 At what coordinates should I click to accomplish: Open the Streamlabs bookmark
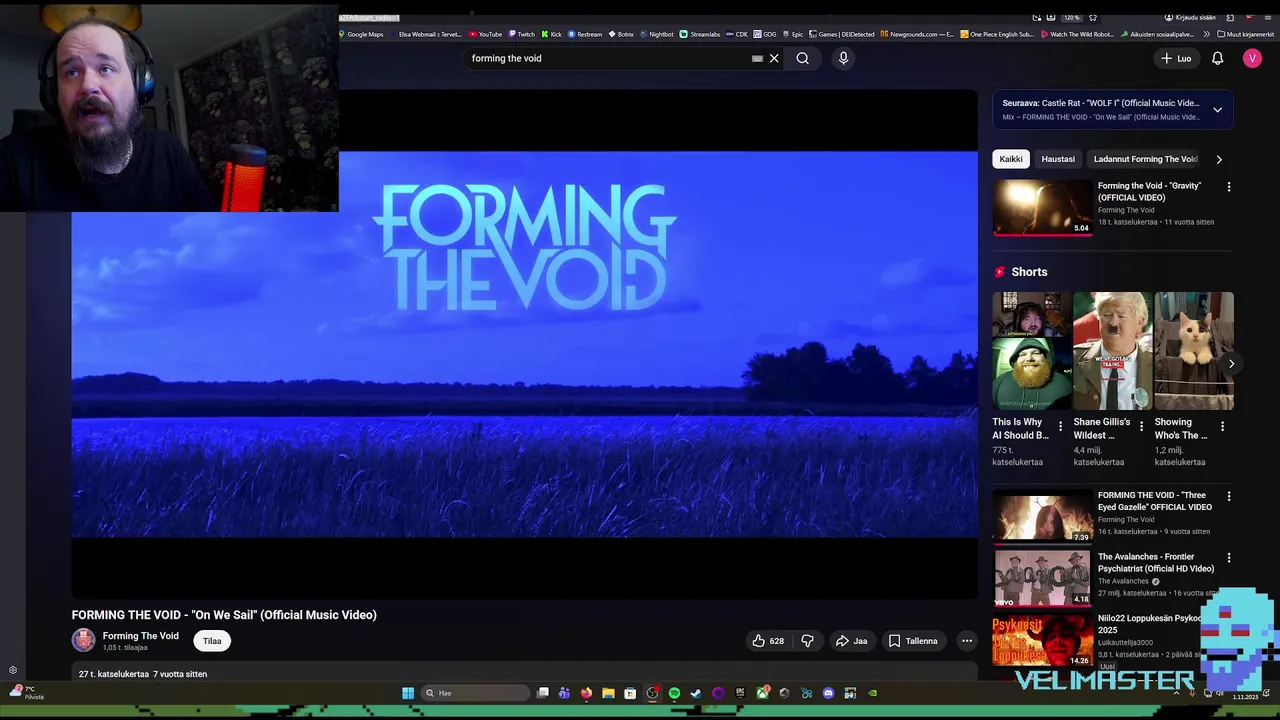699,34
